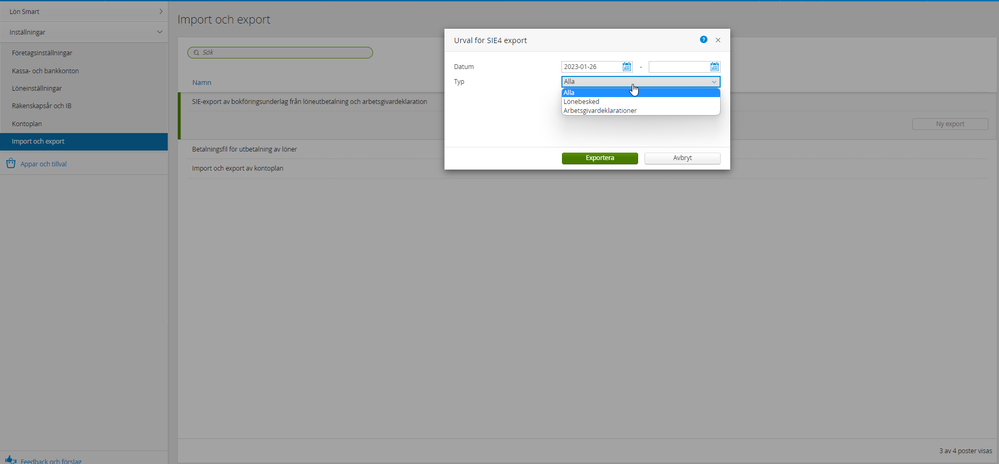
Task: Open the end date calendar picker
Action: pyautogui.click(x=715, y=67)
